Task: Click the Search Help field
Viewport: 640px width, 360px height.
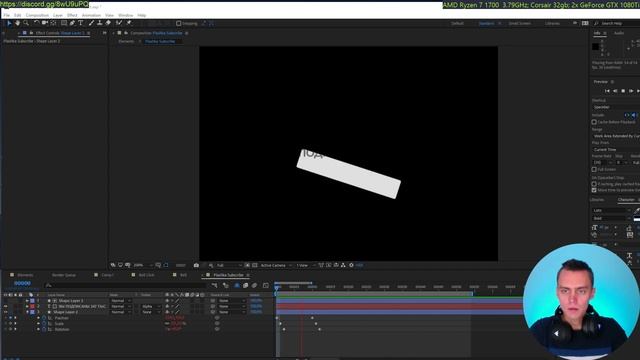Action: coord(616,24)
